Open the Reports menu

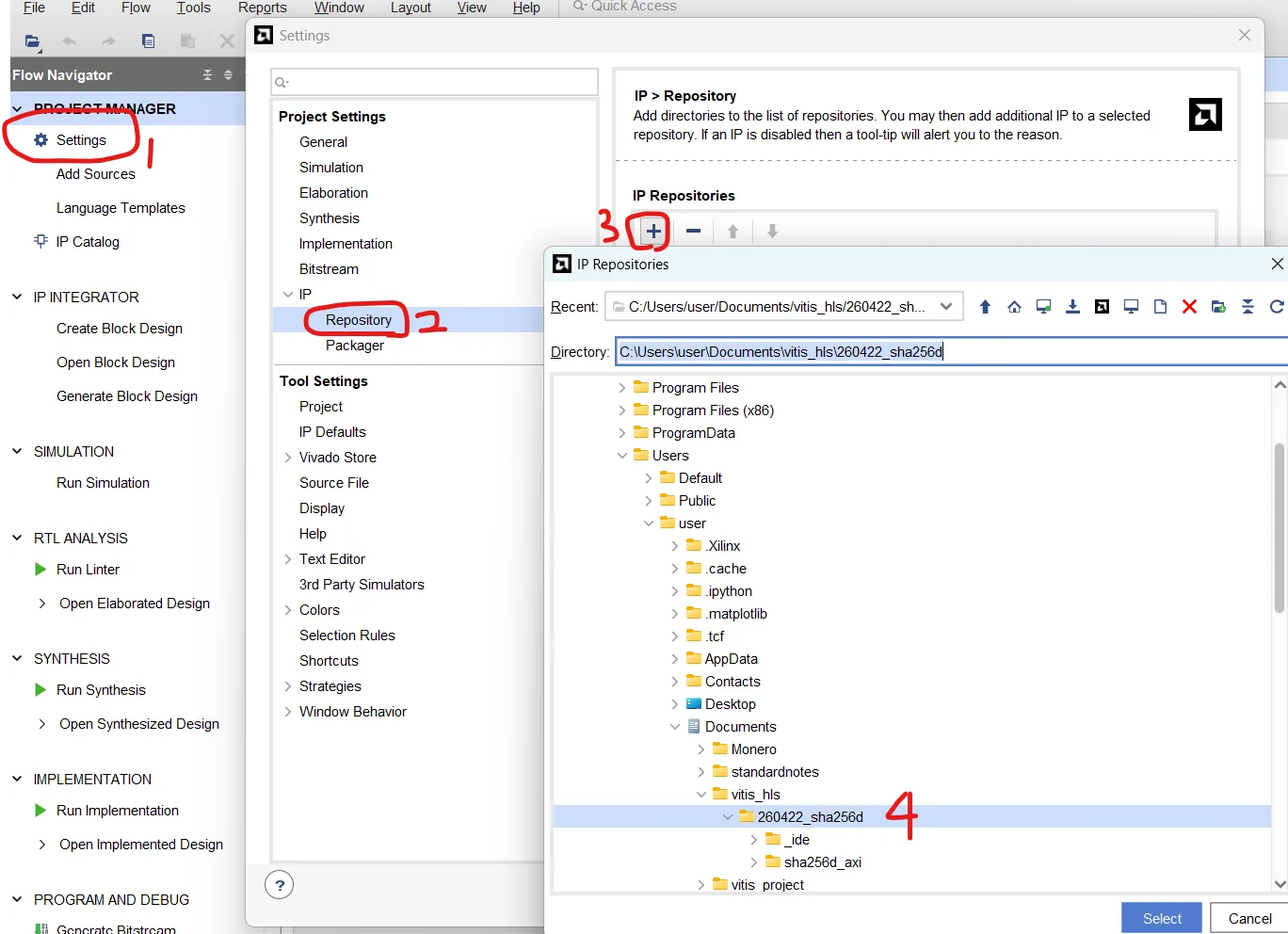click(263, 8)
